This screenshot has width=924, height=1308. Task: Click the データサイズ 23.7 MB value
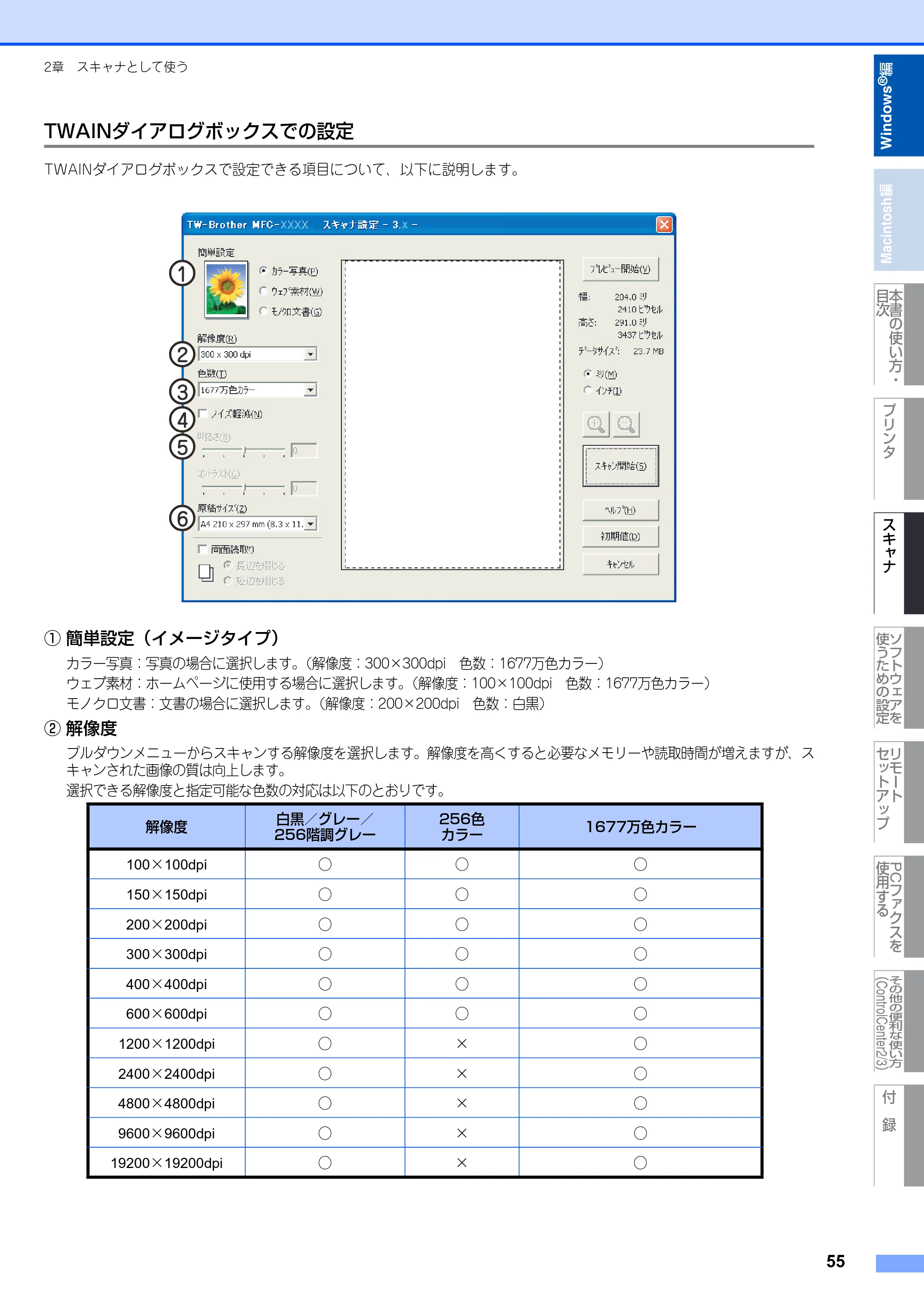(648, 351)
